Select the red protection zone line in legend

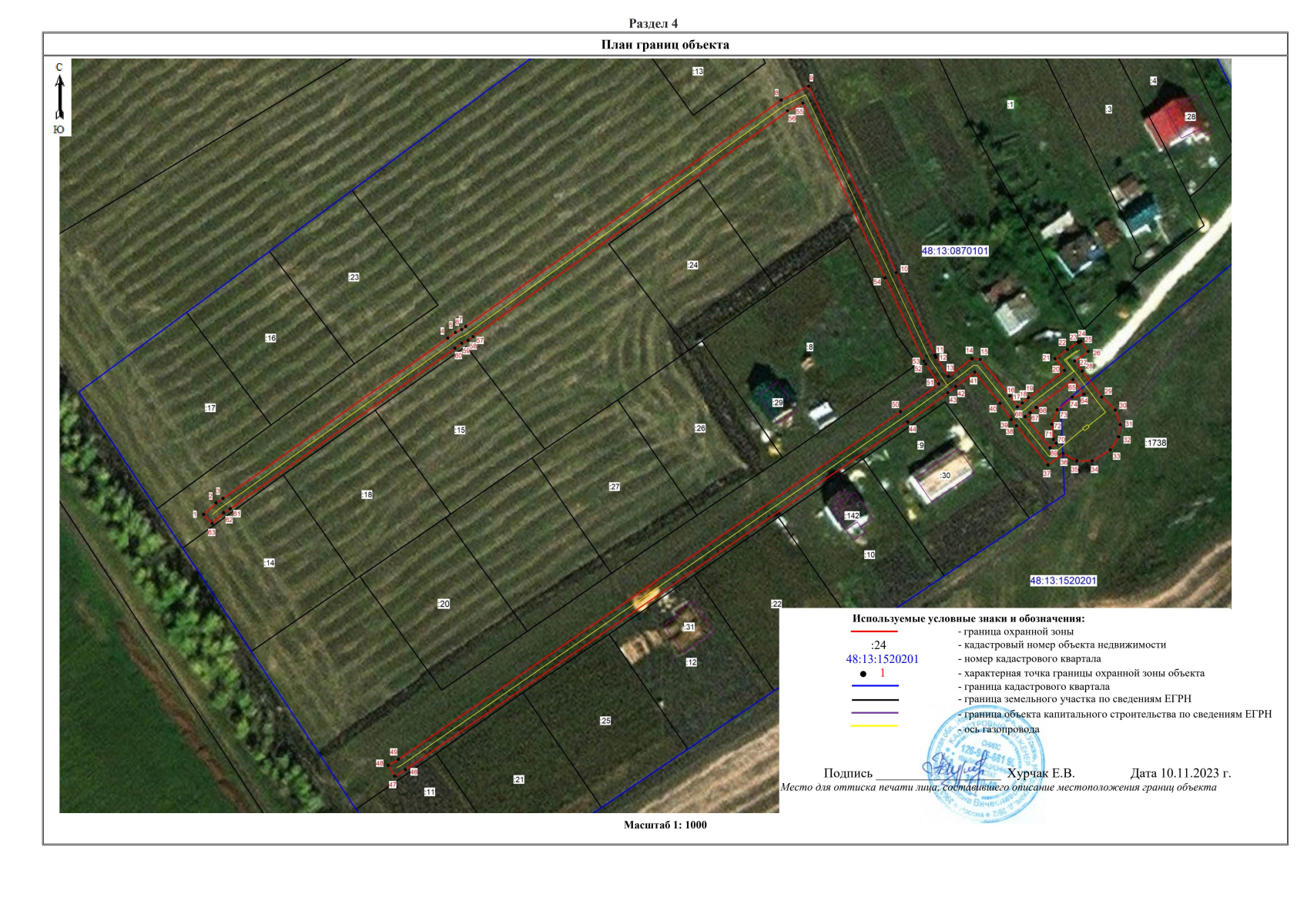point(874,632)
